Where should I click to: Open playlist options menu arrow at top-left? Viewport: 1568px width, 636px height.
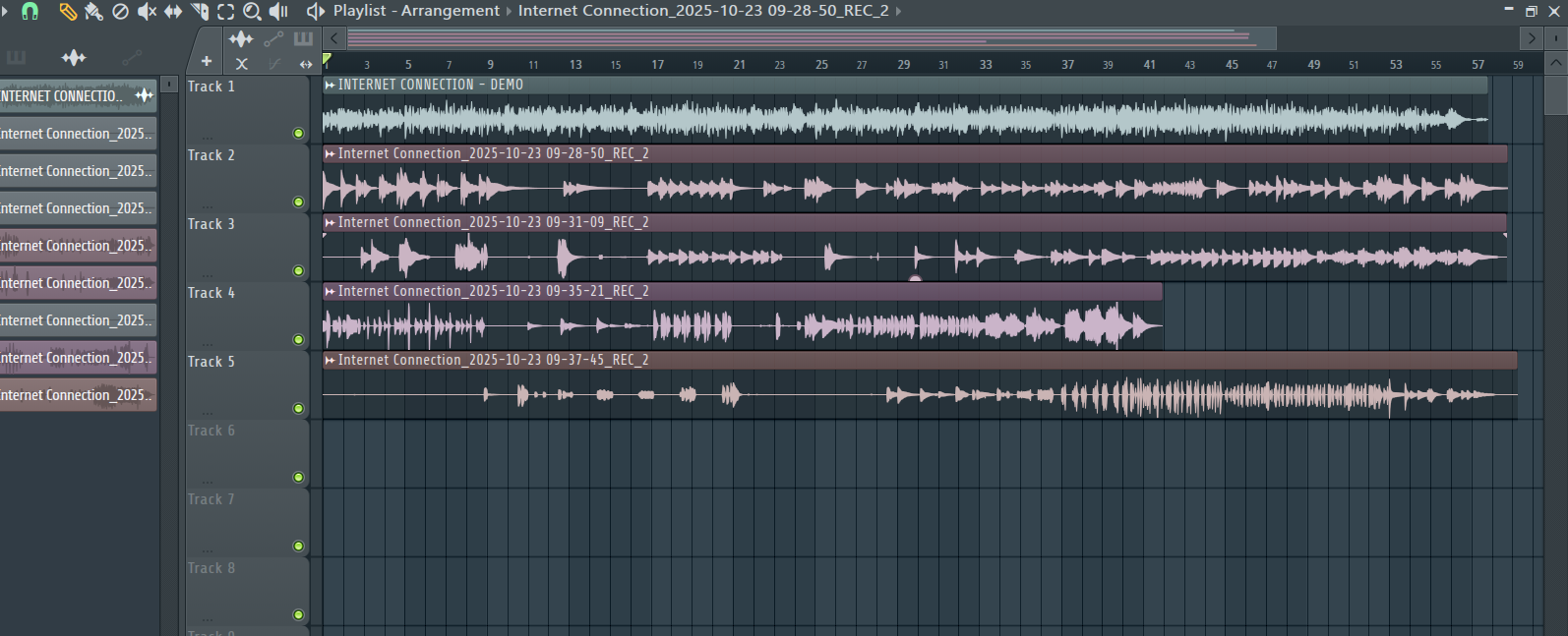5,10
